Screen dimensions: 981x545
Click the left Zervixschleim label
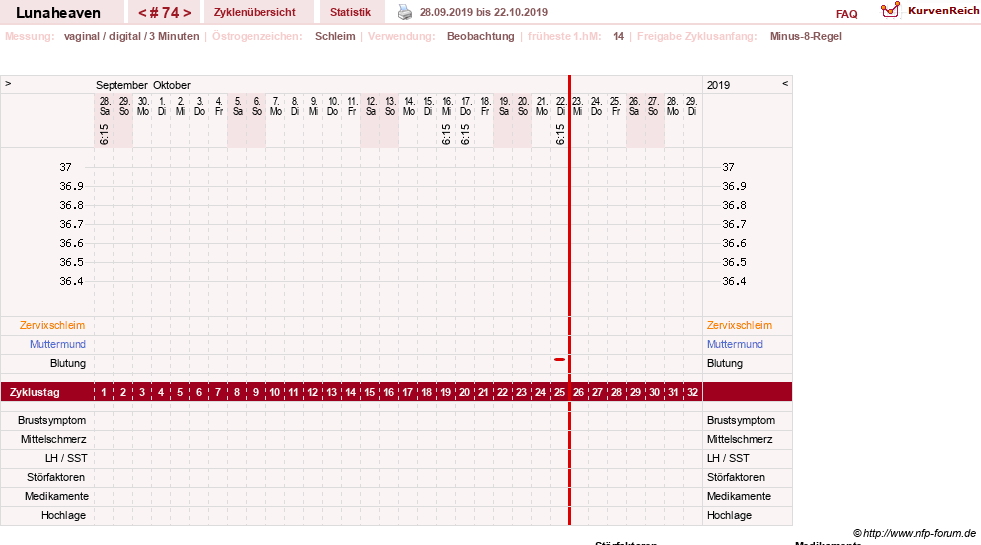pos(53,325)
